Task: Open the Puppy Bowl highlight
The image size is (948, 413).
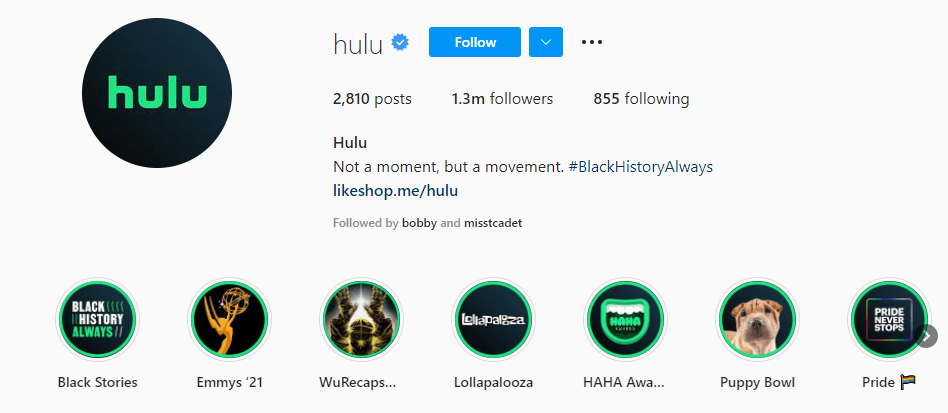Action: (757, 319)
